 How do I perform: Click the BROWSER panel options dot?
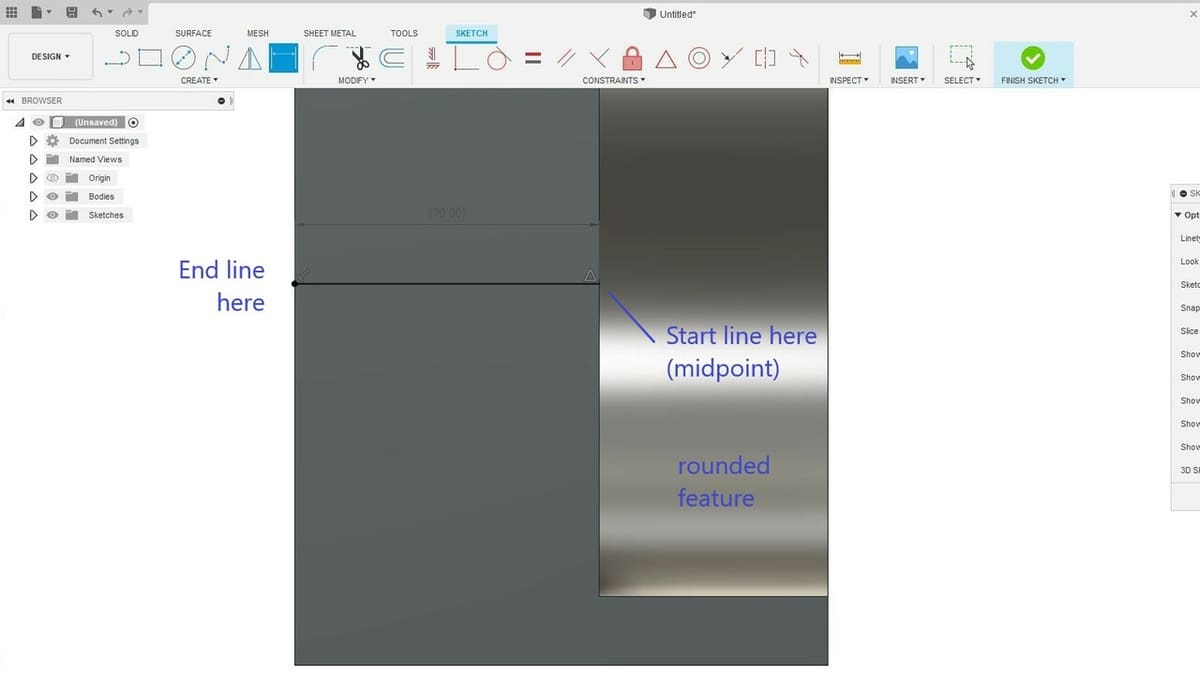pyautogui.click(x=221, y=101)
